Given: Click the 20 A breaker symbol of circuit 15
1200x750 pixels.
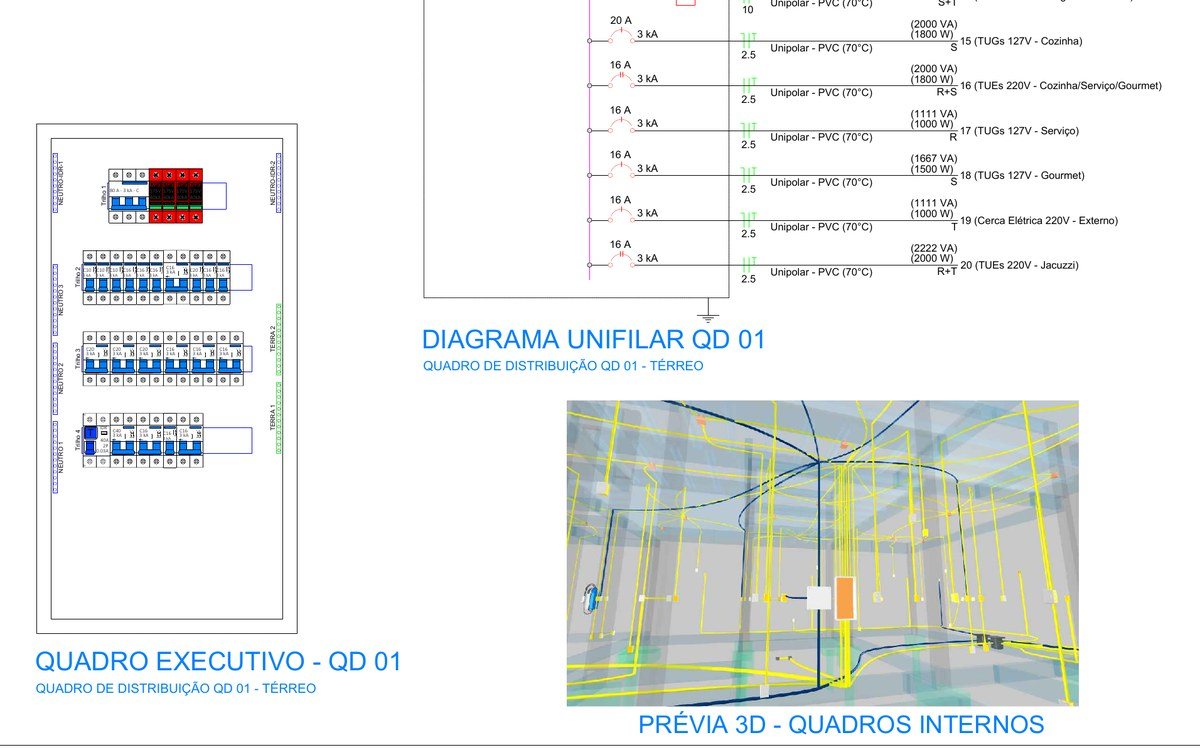Looking at the screenshot, I should [x=622, y=33].
